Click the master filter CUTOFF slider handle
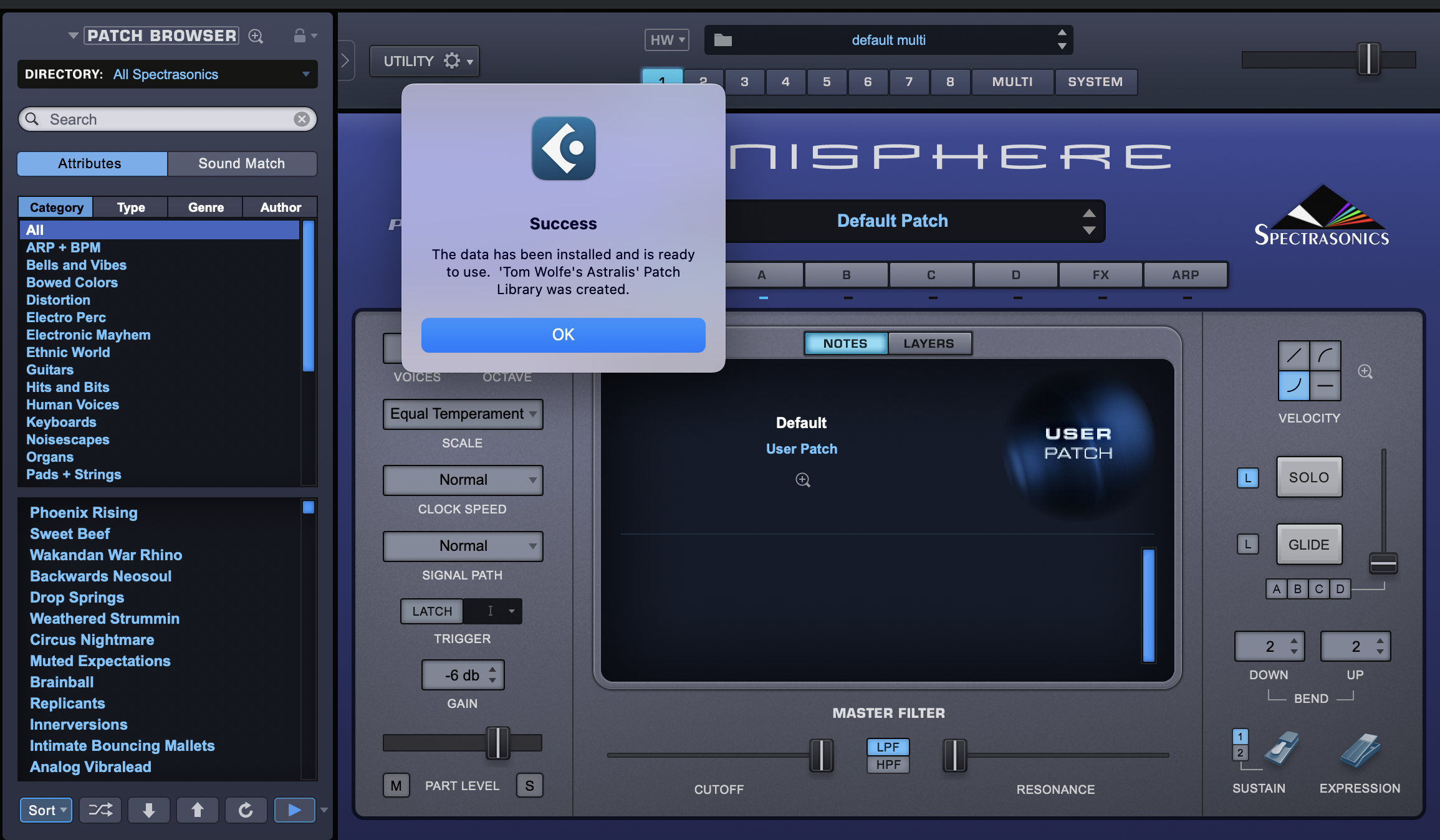Image resolution: width=1440 pixels, height=840 pixels. 822,755
